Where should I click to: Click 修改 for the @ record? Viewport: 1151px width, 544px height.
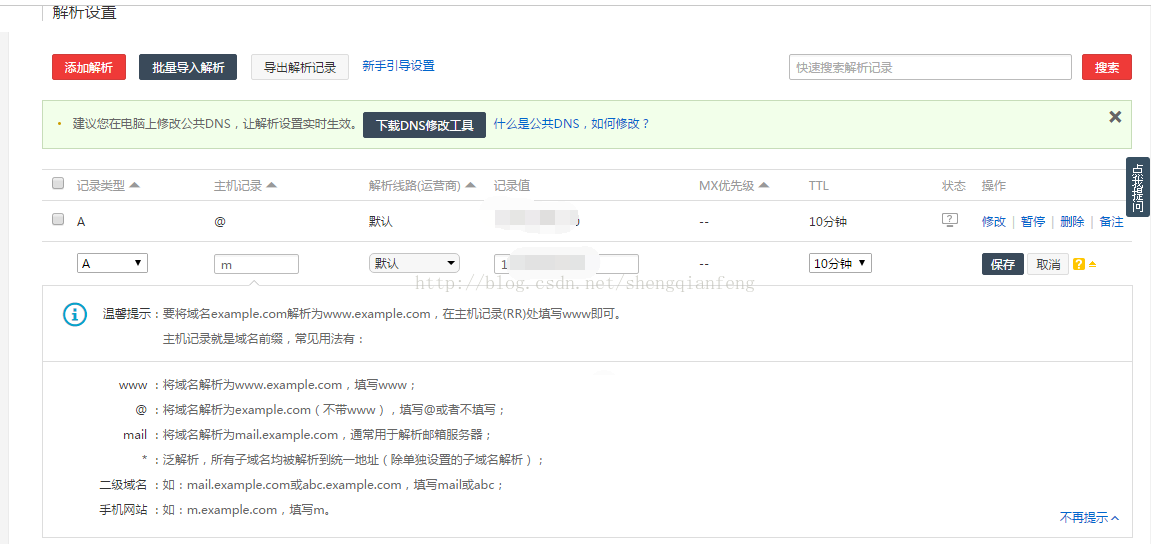tap(993, 221)
